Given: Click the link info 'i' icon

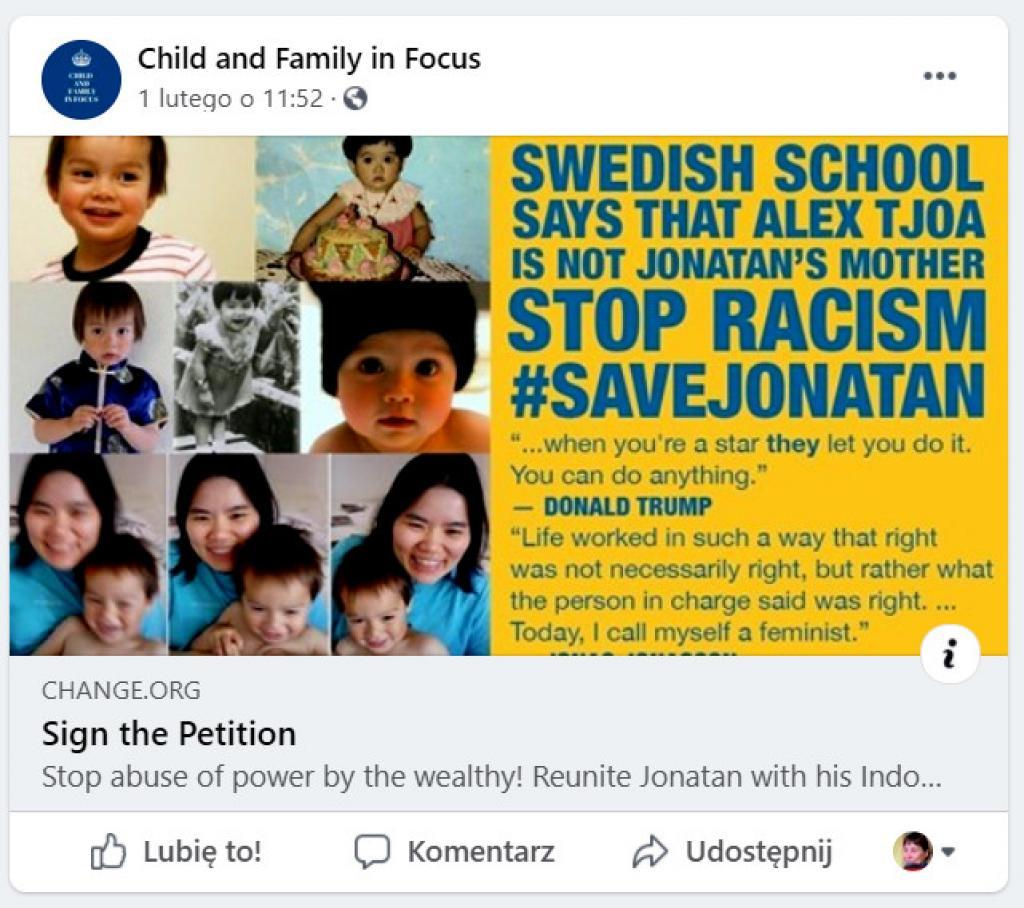Looking at the screenshot, I should pyautogui.click(x=949, y=655).
